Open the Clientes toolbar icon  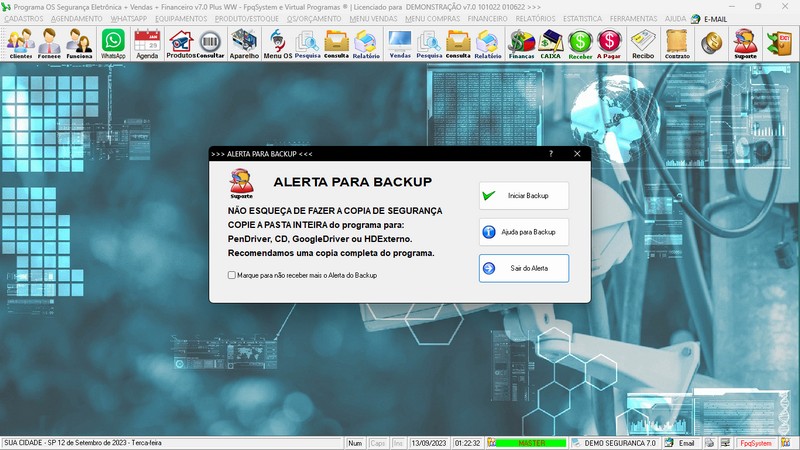[x=21, y=44]
